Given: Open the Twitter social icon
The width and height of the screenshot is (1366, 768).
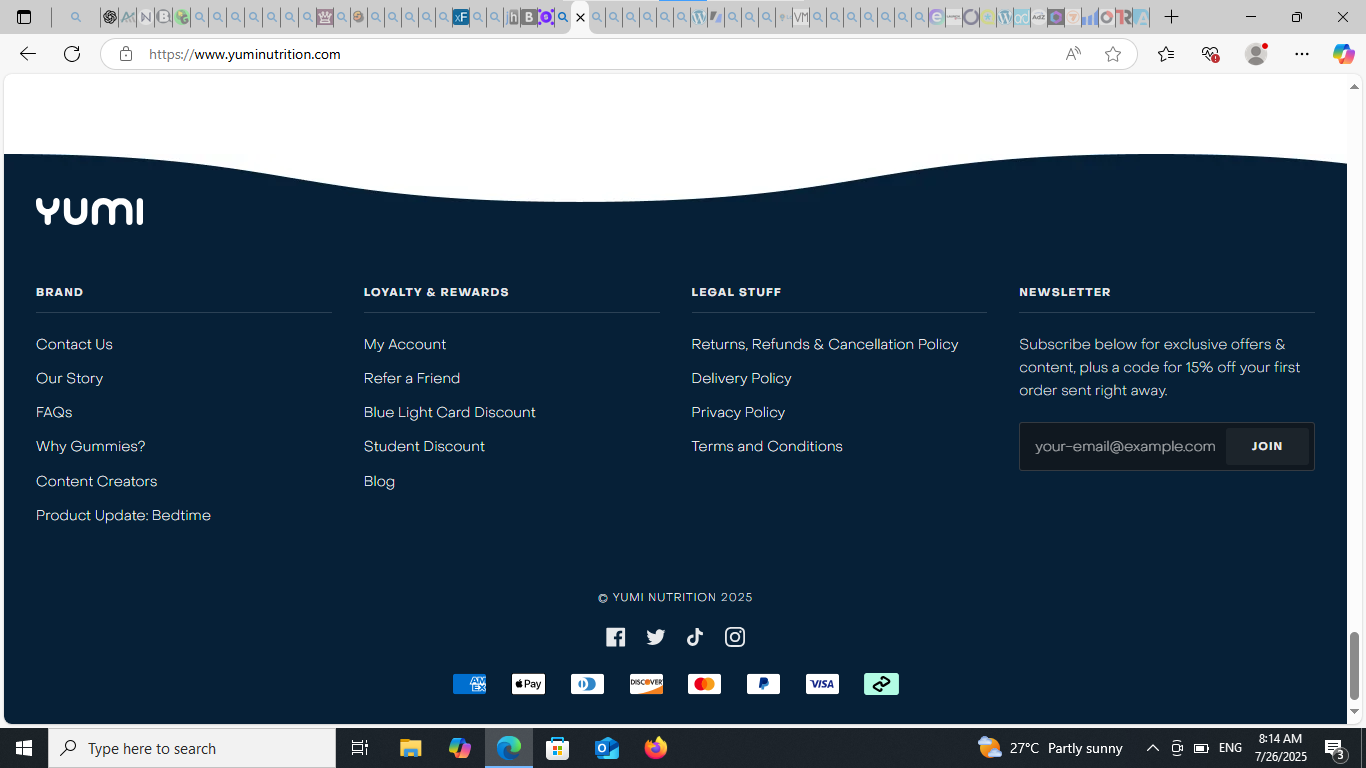Looking at the screenshot, I should (x=655, y=637).
